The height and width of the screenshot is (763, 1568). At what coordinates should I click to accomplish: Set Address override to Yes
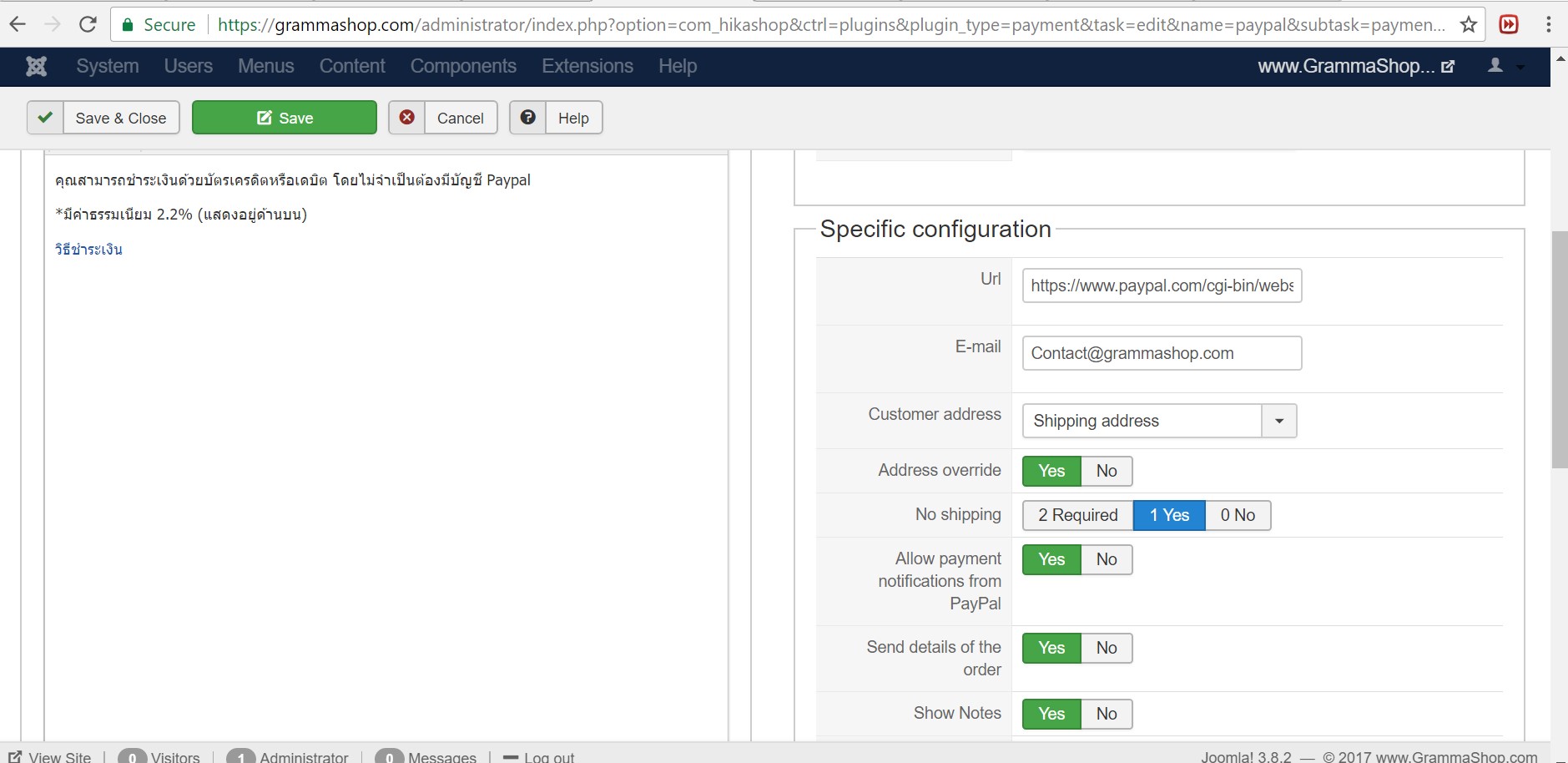pos(1051,471)
